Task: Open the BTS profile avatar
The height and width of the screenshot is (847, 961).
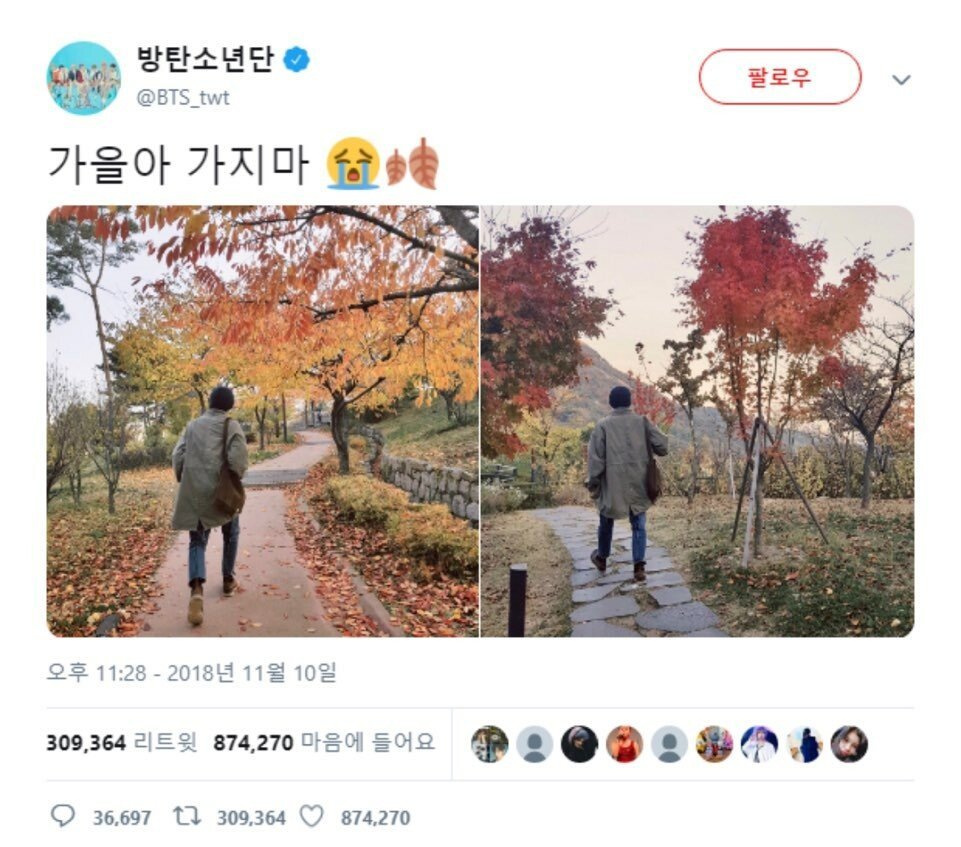Action: [83, 78]
